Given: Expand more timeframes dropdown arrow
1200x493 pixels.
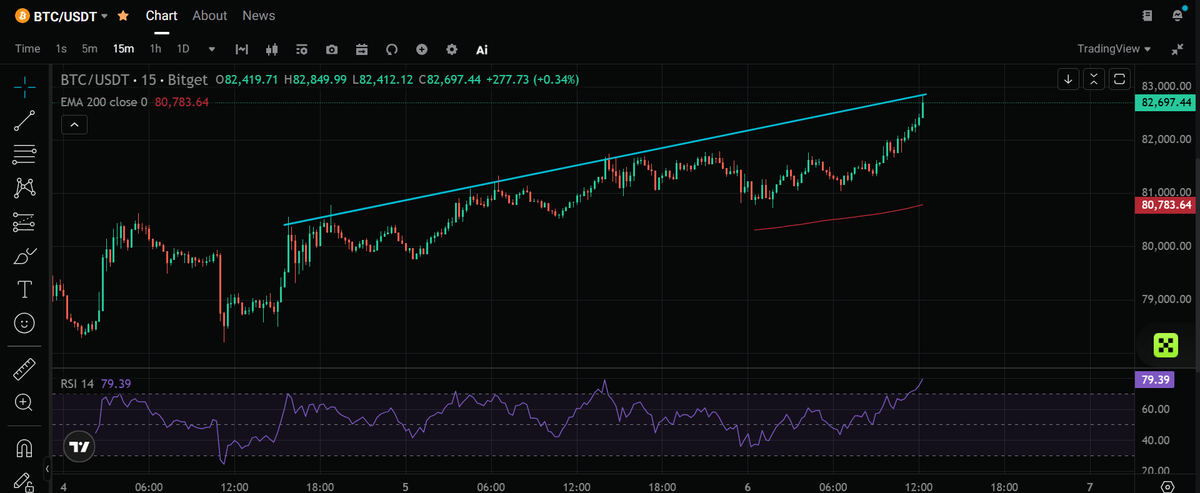Looking at the screenshot, I should point(212,49).
